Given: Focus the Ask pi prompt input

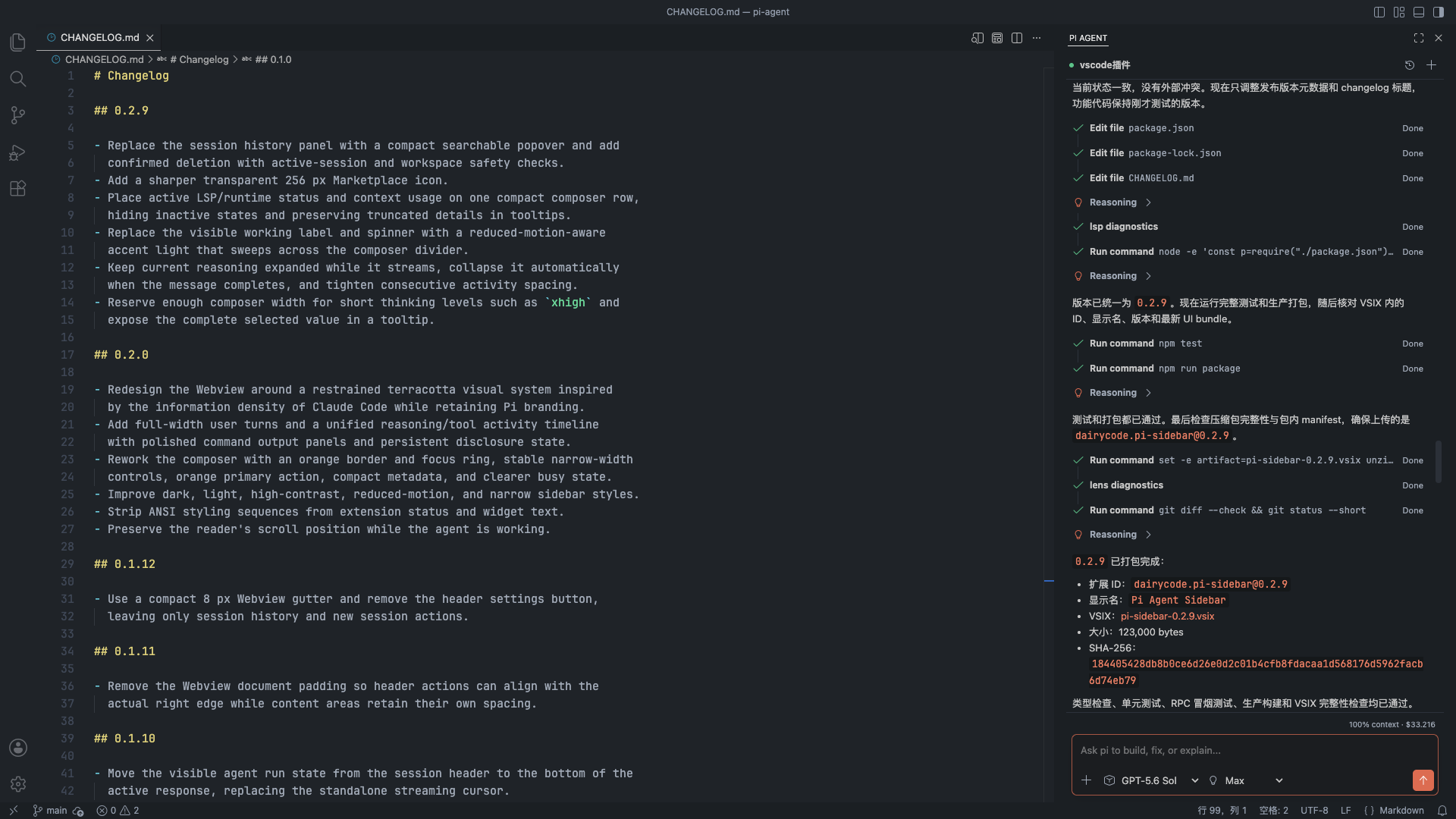Looking at the screenshot, I should point(1254,751).
